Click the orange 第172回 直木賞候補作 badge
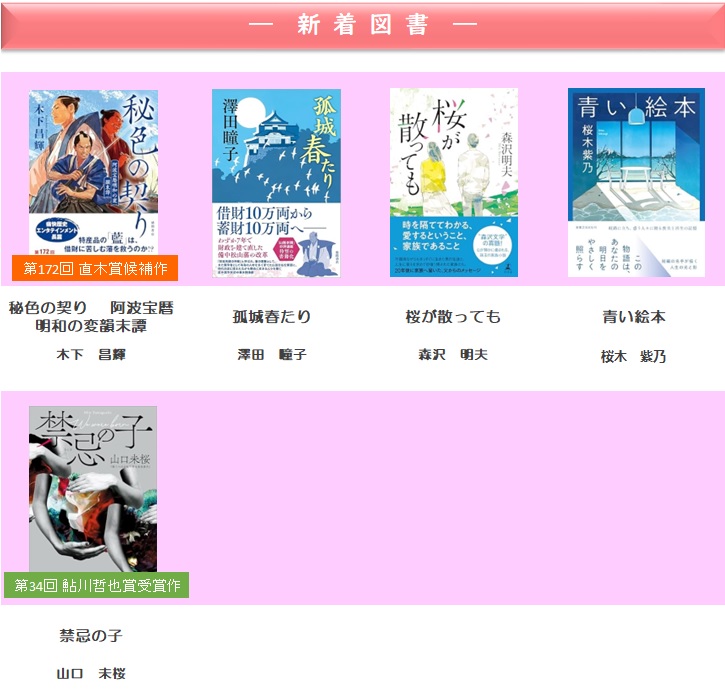Viewport: 725px width, 691px height. (x=95, y=268)
